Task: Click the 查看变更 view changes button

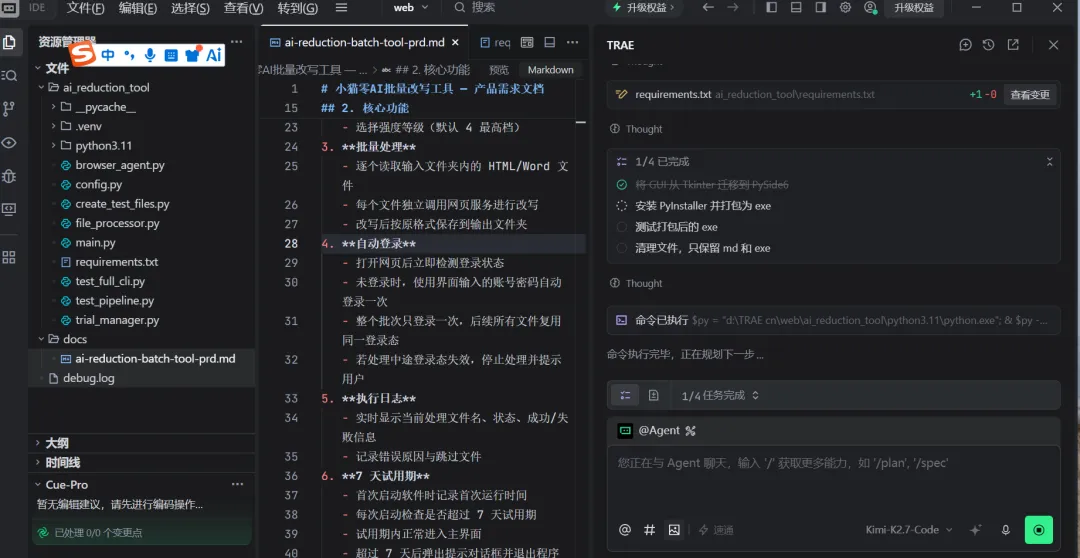Action: coord(1030,94)
